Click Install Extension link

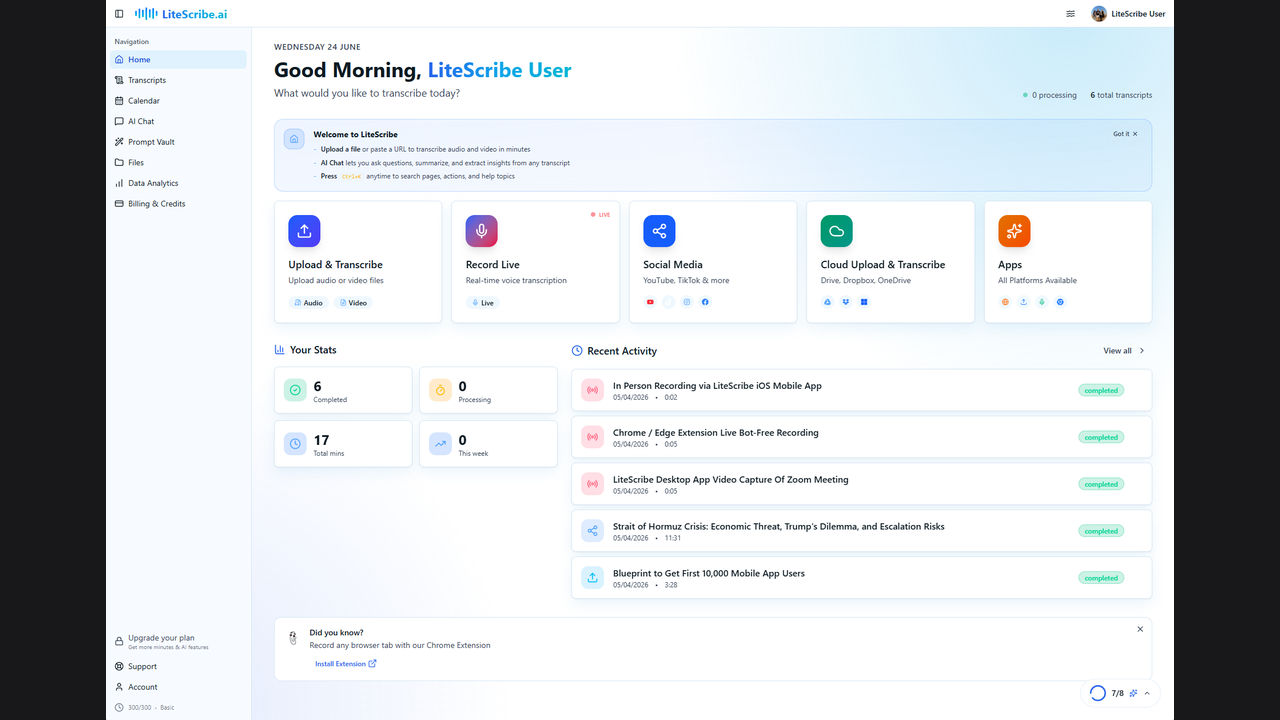(346, 664)
